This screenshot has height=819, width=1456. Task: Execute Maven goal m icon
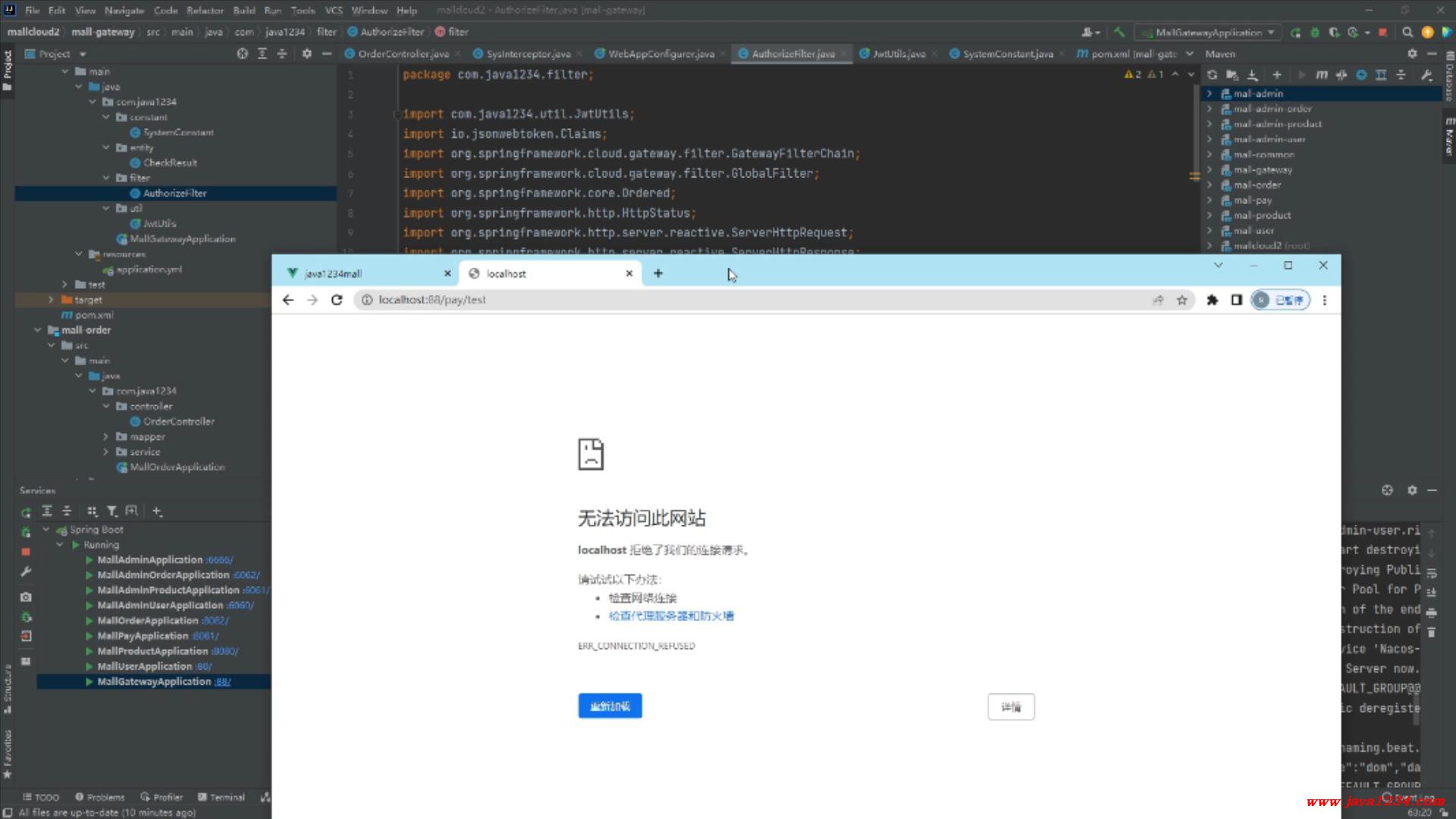tap(1322, 74)
